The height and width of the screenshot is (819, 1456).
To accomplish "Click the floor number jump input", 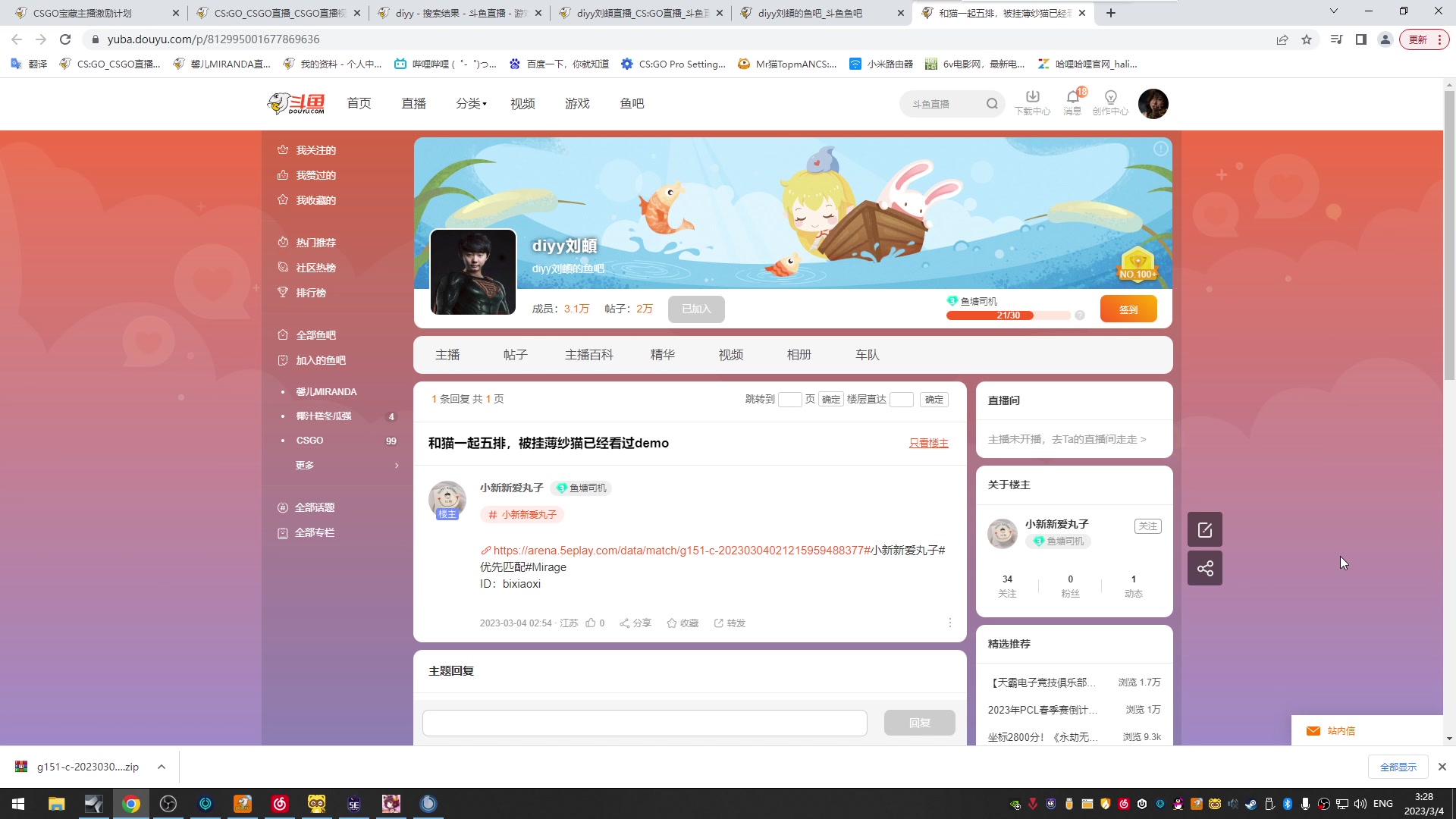I will 901,400.
